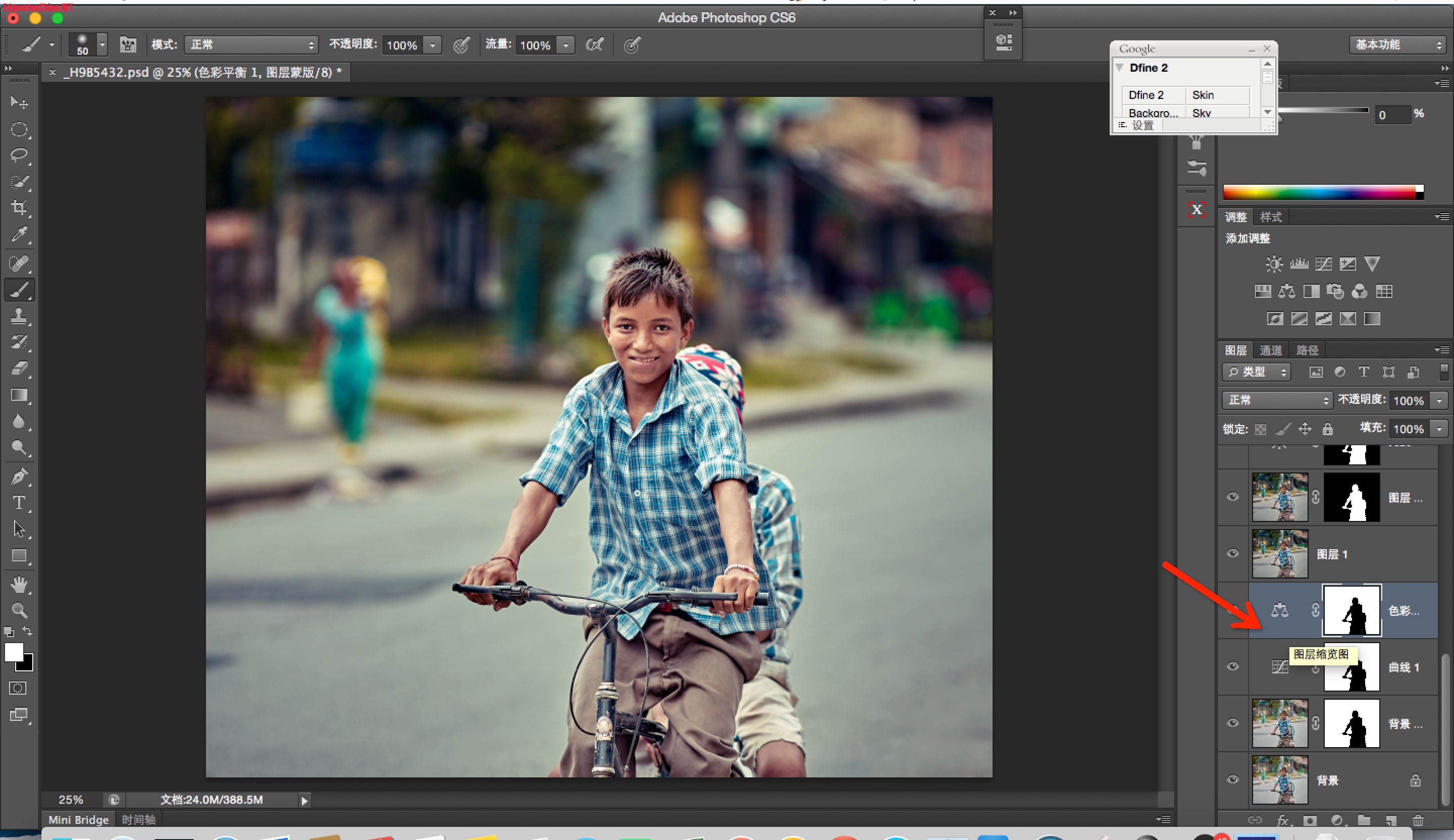This screenshot has width=1454, height=840.
Task: Open the 基本功能 workspace dropdown
Action: (x=1397, y=44)
